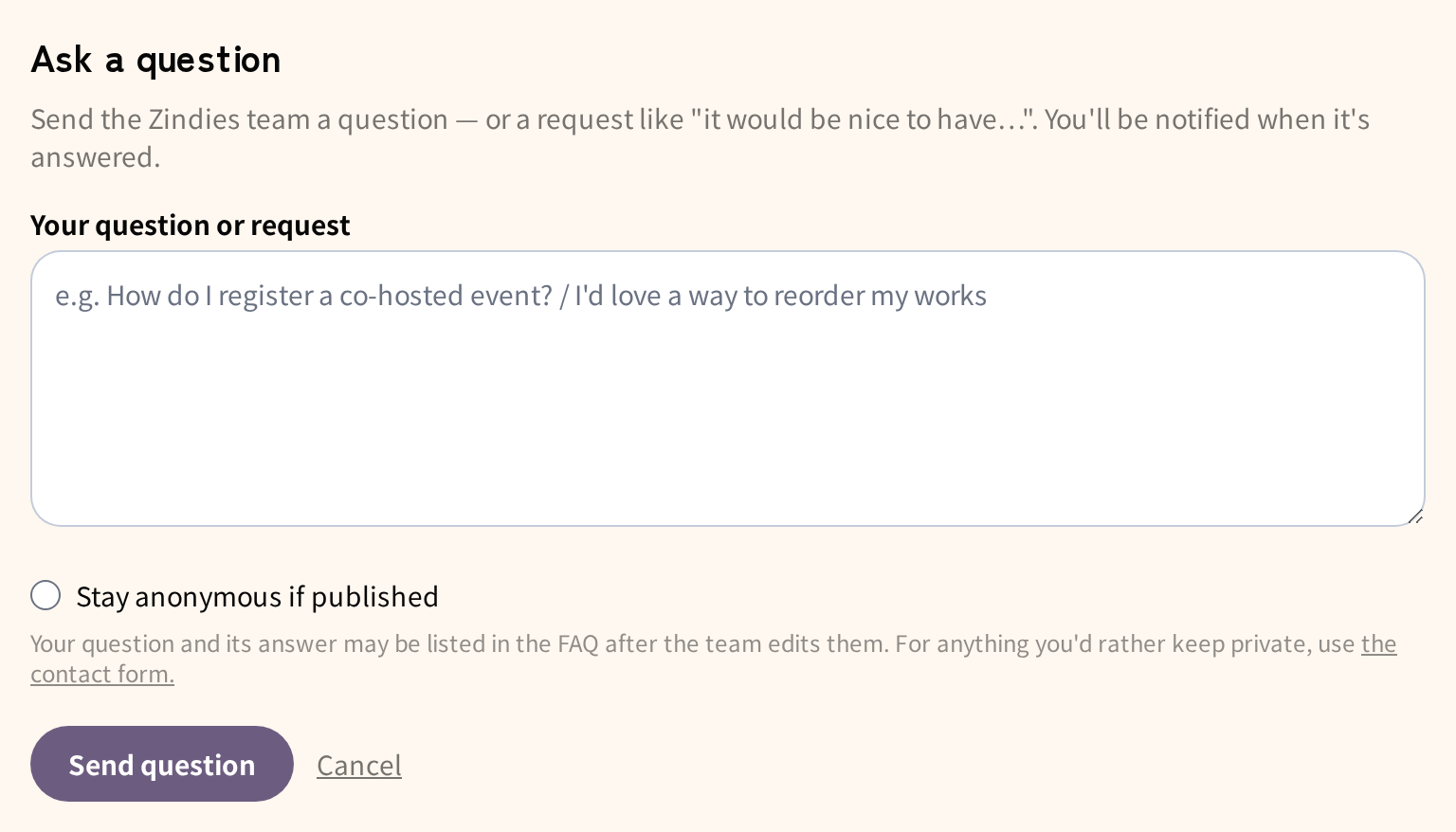Click the word "answered." in the intro paragraph
Image resolution: width=1456 pixels, height=832 pixels.
[96, 157]
